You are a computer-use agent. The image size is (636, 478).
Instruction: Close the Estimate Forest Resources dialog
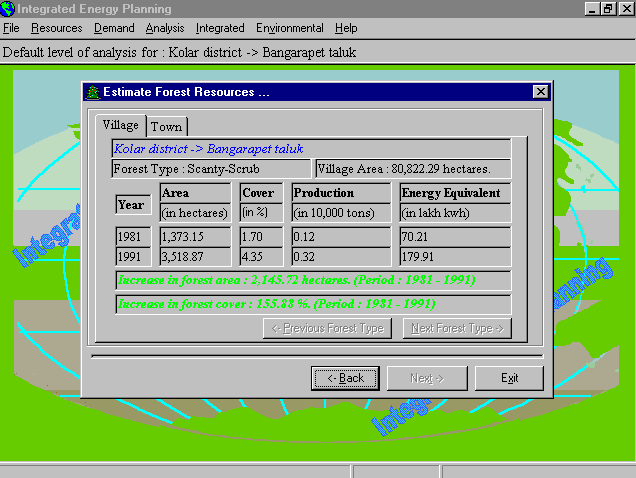540,92
